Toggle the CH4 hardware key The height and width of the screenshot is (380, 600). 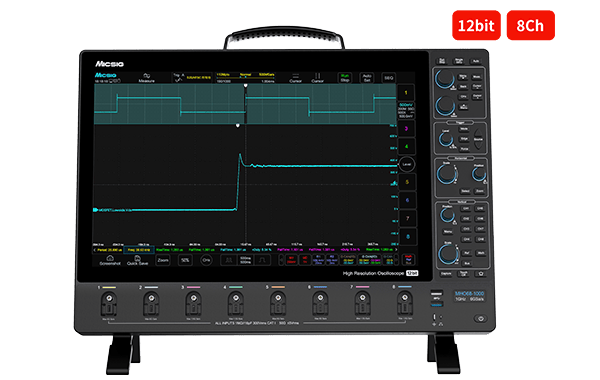(466, 239)
